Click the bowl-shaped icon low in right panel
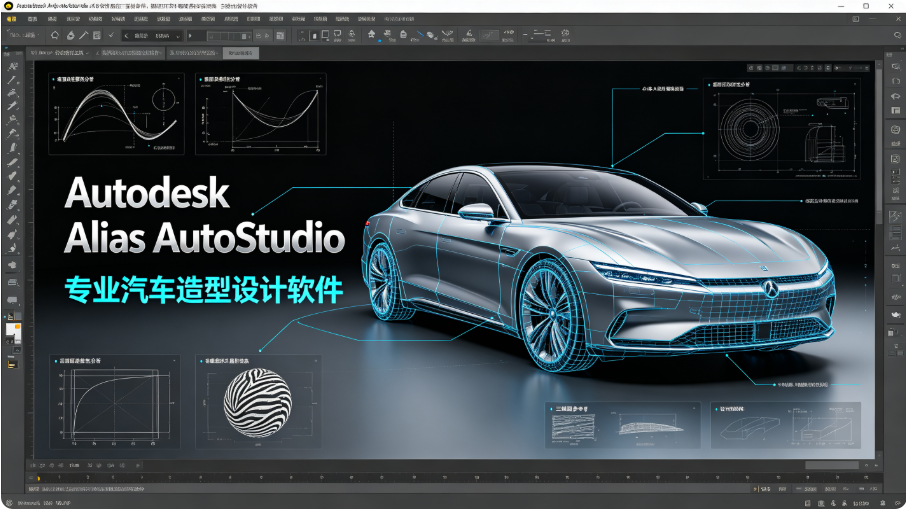Viewport: 906px width, 510px height. [x=896, y=315]
